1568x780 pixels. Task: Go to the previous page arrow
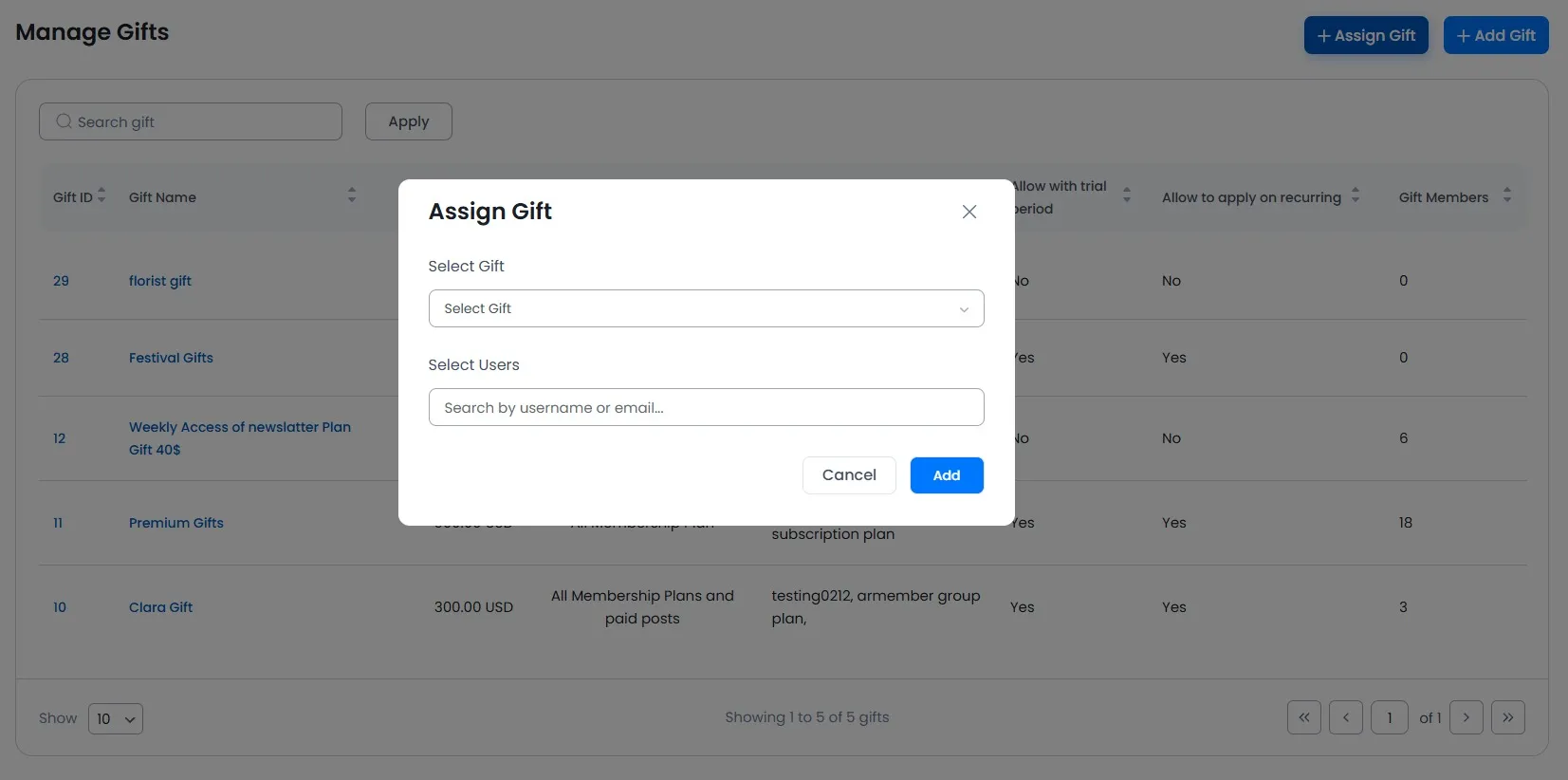pyautogui.click(x=1345, y=717)
